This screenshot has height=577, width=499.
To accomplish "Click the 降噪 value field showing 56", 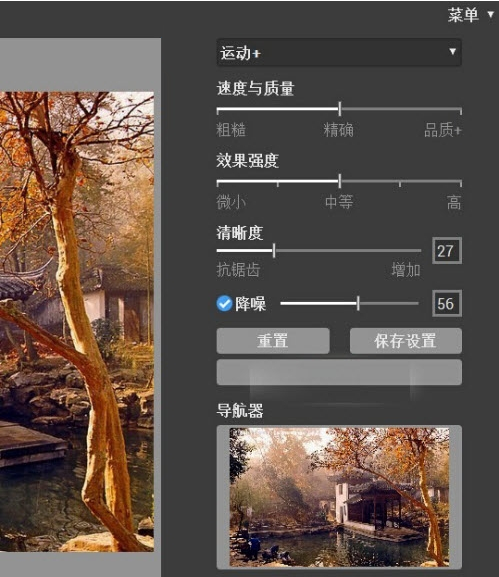I will point(447,304).
